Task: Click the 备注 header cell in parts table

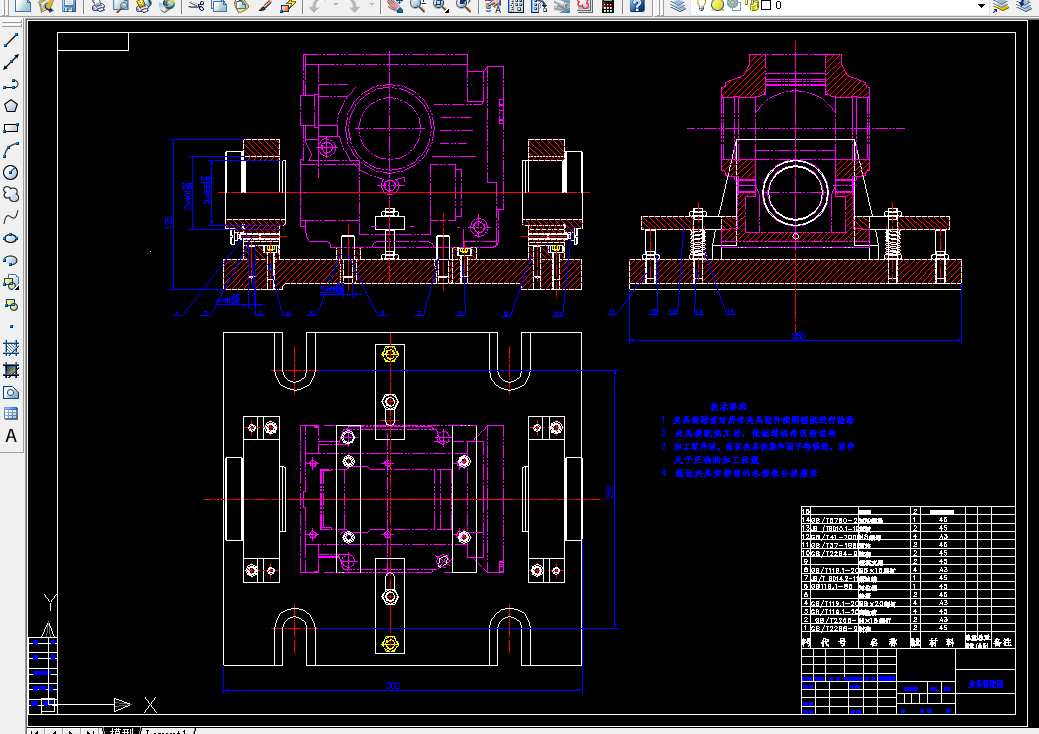Action: [1002, 642]
